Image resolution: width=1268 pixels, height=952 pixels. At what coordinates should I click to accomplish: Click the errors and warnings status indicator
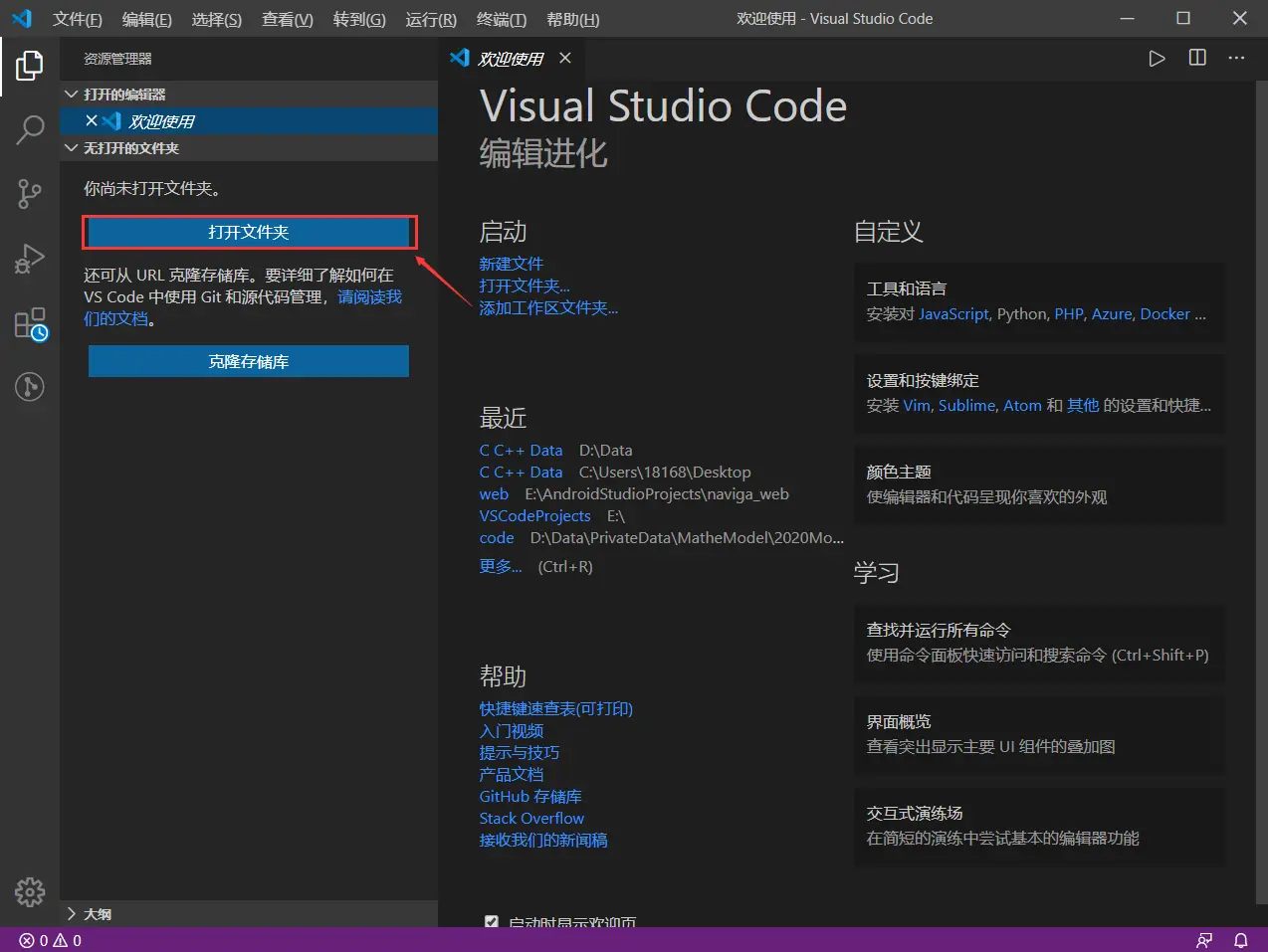[51, 940]
